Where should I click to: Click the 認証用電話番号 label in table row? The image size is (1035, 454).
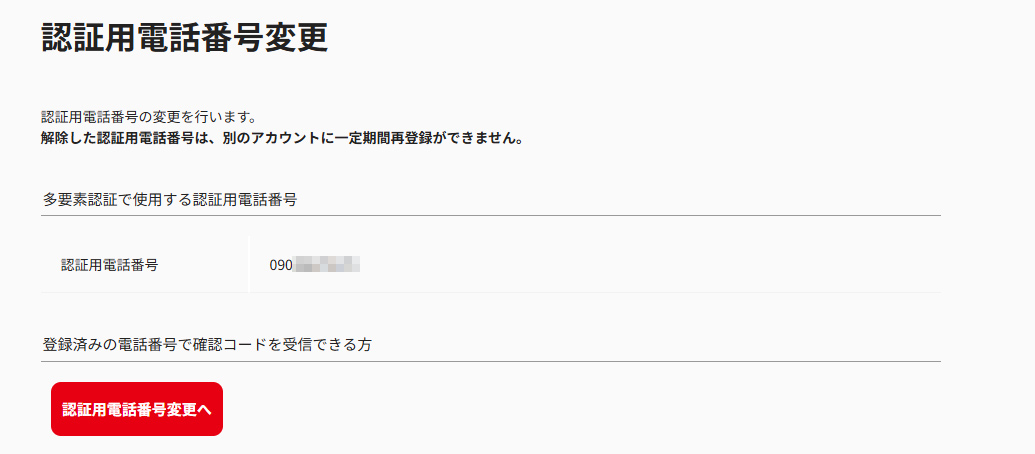[x=110, y=265]
